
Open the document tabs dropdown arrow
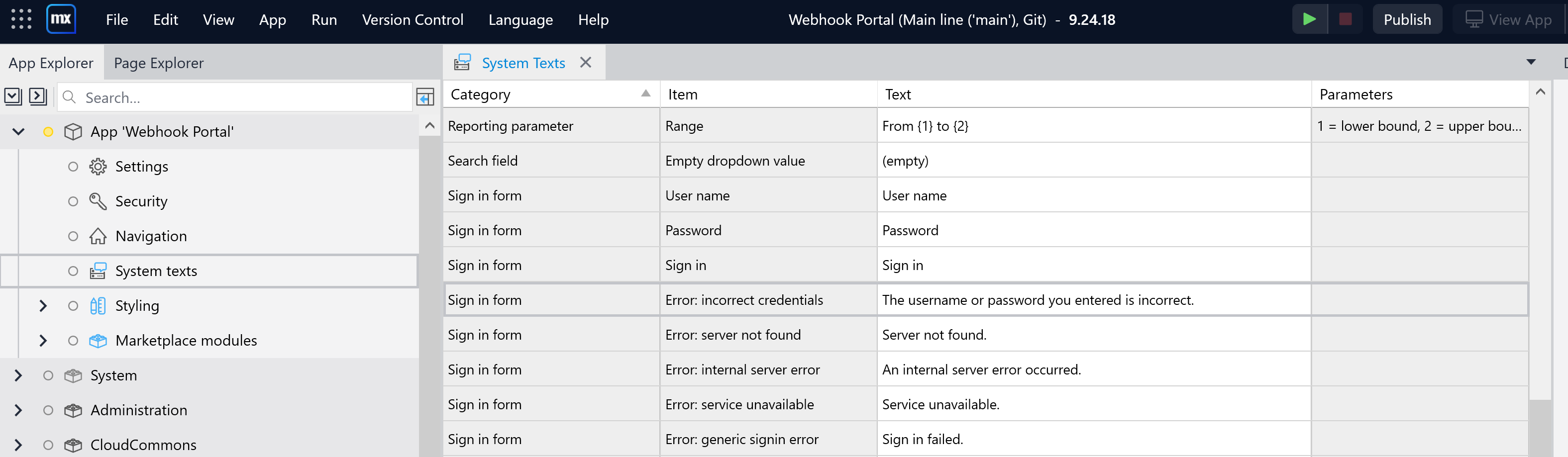tap(1531, 62)
